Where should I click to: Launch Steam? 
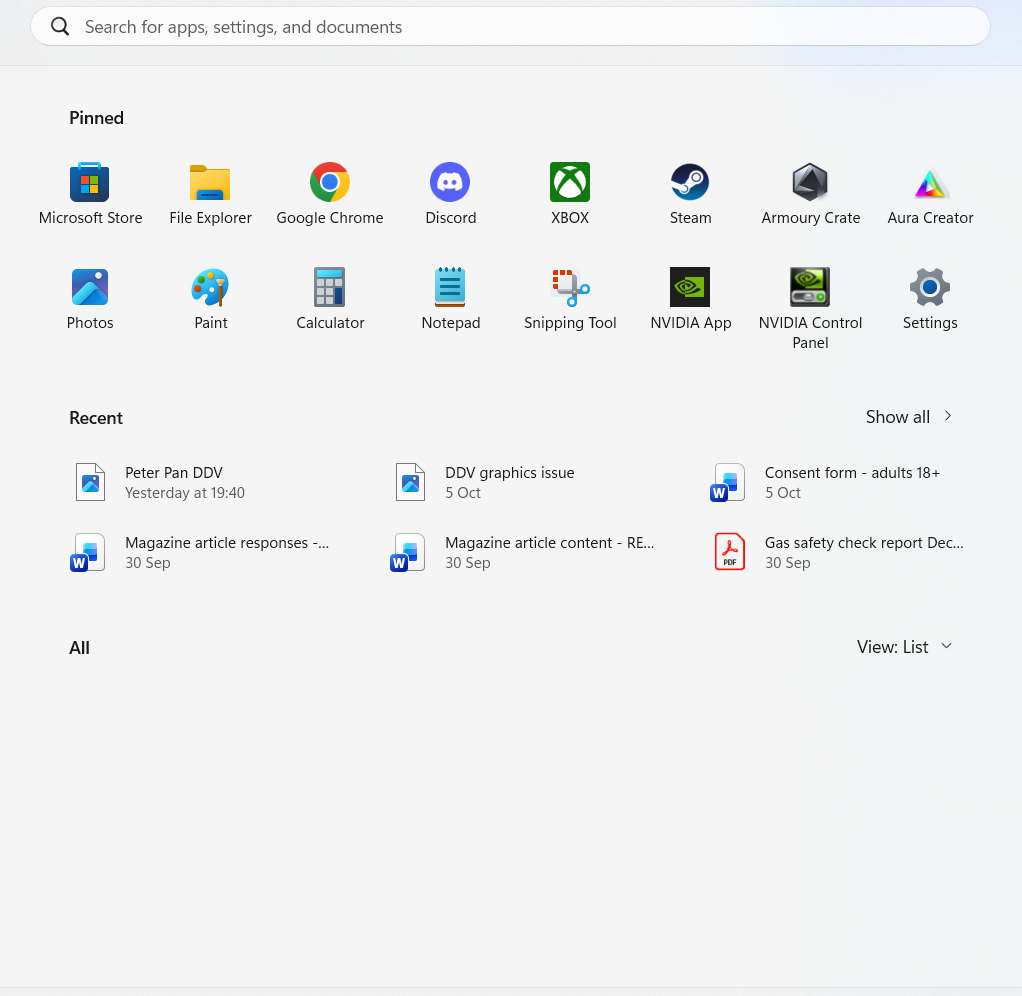pos(690,194)
